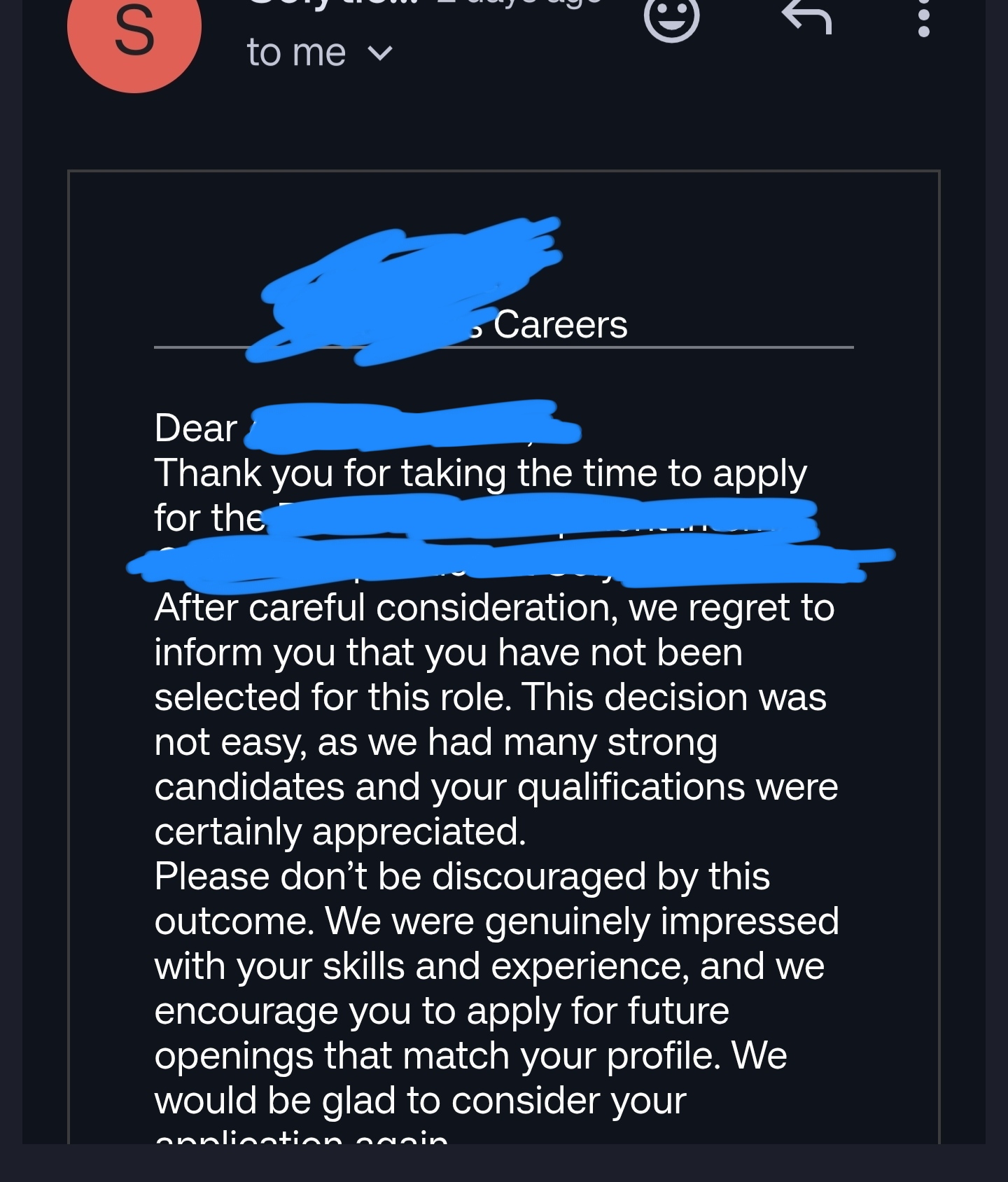The width and height of the screenshot is (1008, 1182).
Task: Click the "After careful consideration" sentence
Action: coord(494,607)
